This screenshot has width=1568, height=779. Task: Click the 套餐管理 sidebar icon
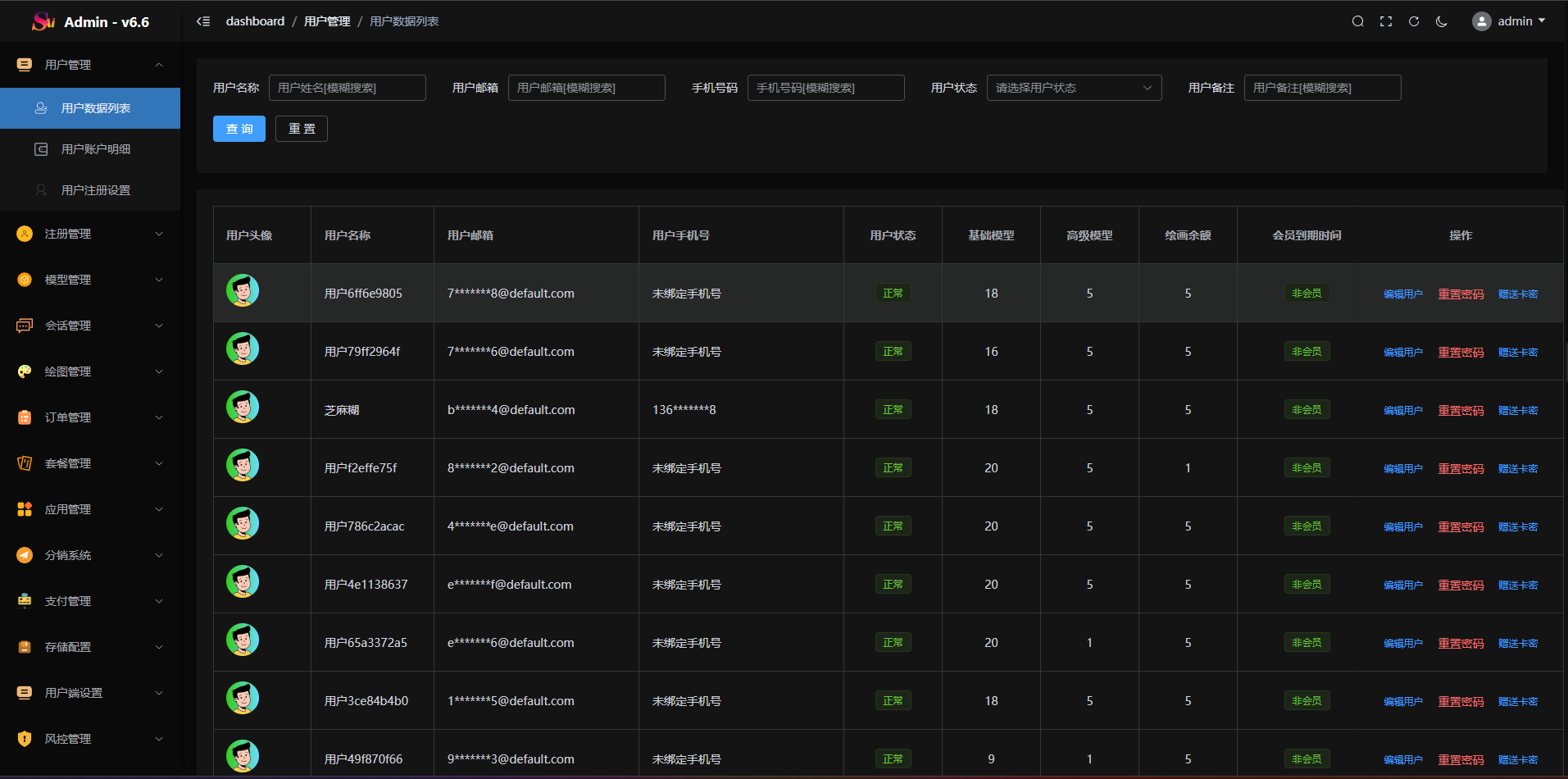(x=25, y=463)
